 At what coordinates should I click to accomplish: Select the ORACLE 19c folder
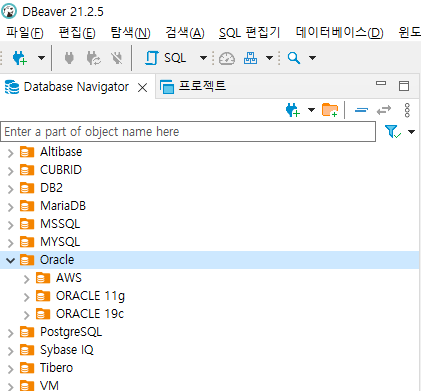click(90, 314)
